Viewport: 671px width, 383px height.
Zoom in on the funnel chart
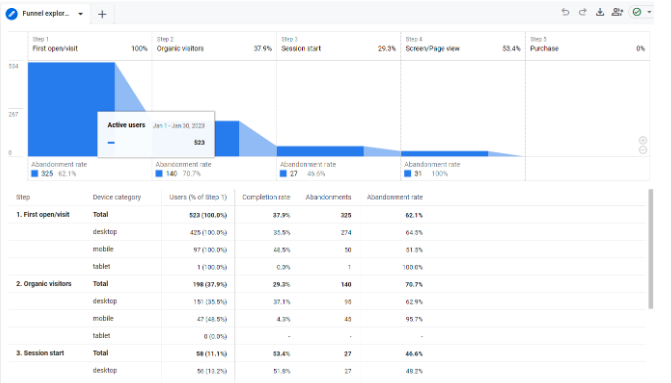pos(643,140)
